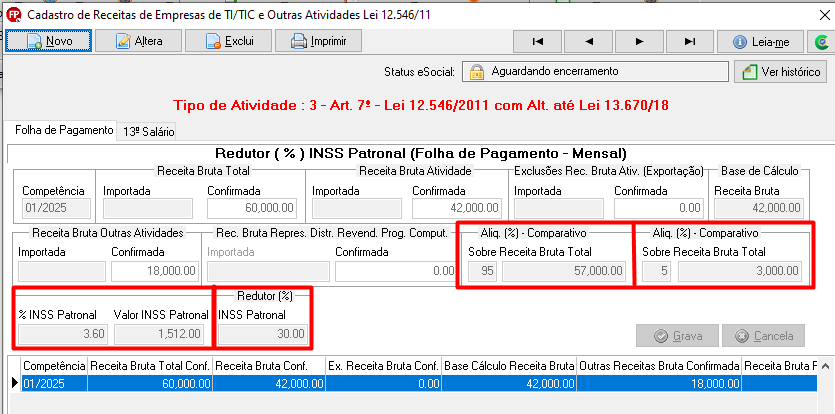The height and width of the screenshot is (414, 835).
Task: Click Receita Bruta Atividade Importada field
Action: coord(356,208)
